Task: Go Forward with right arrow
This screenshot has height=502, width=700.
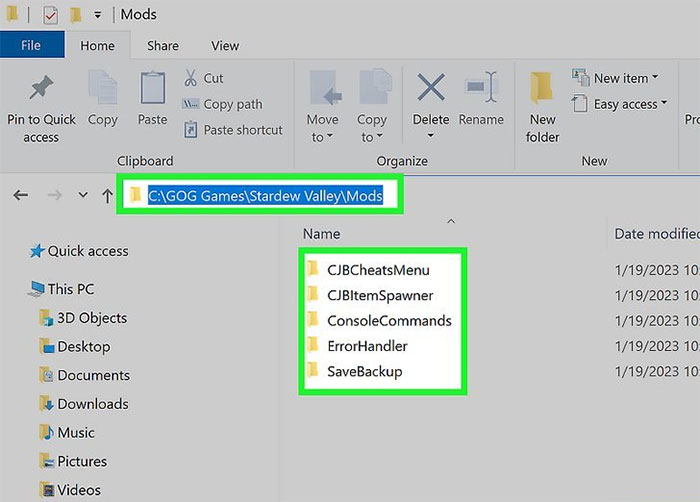Action: tap(54, 195)
